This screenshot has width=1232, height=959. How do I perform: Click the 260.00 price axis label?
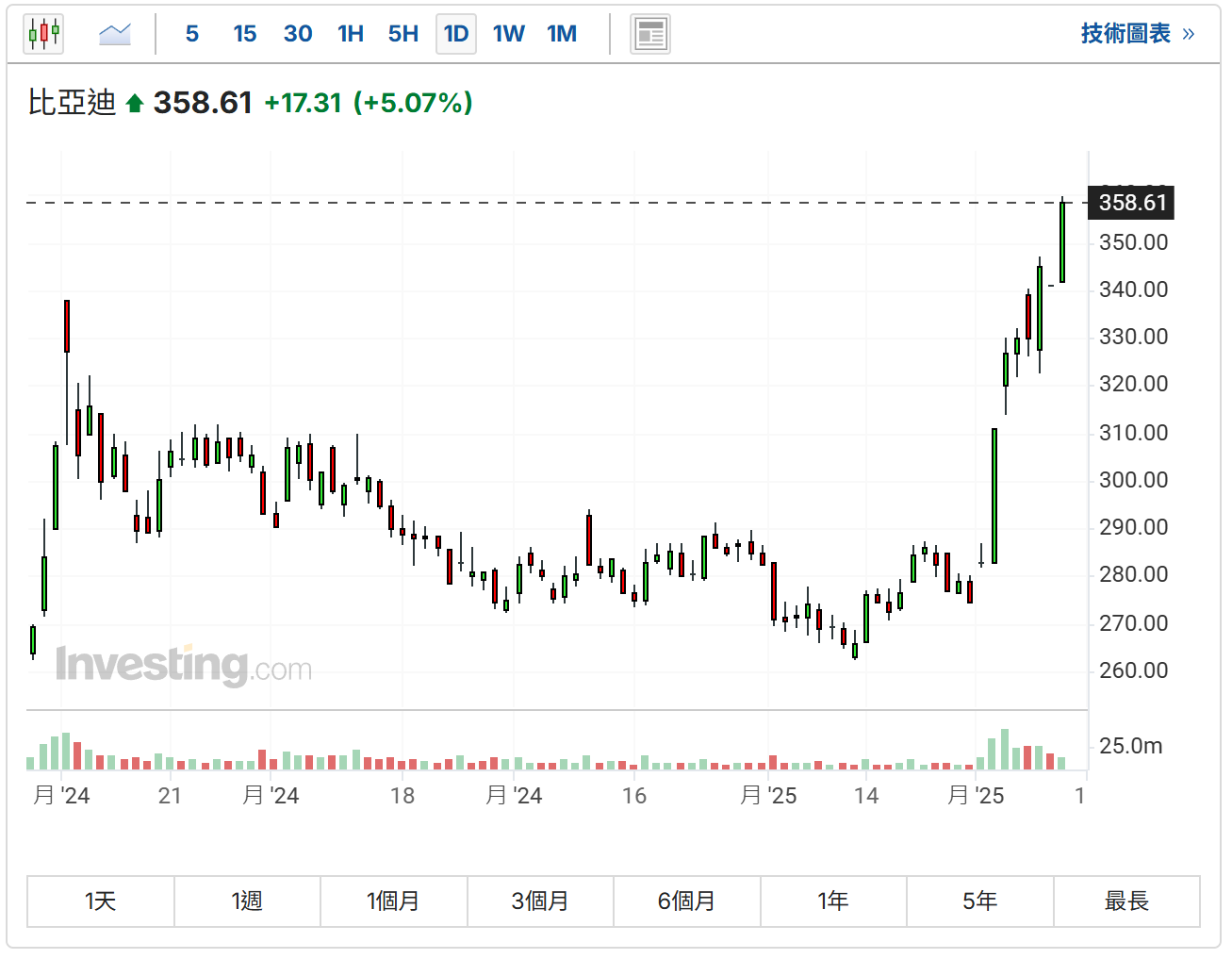pos(1133,670)
